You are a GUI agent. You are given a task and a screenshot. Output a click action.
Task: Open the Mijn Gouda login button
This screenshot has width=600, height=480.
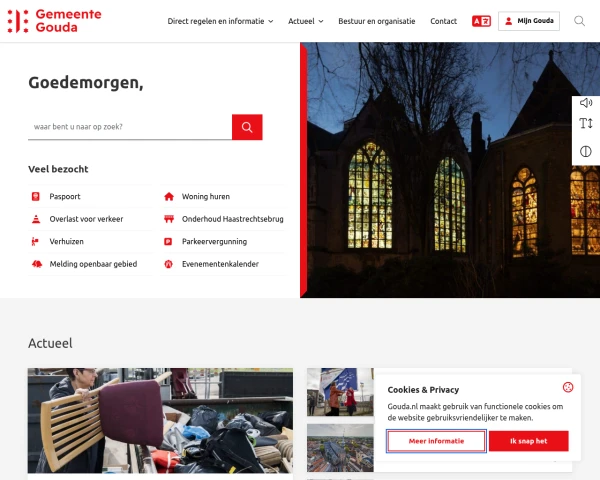coord(529,21)
